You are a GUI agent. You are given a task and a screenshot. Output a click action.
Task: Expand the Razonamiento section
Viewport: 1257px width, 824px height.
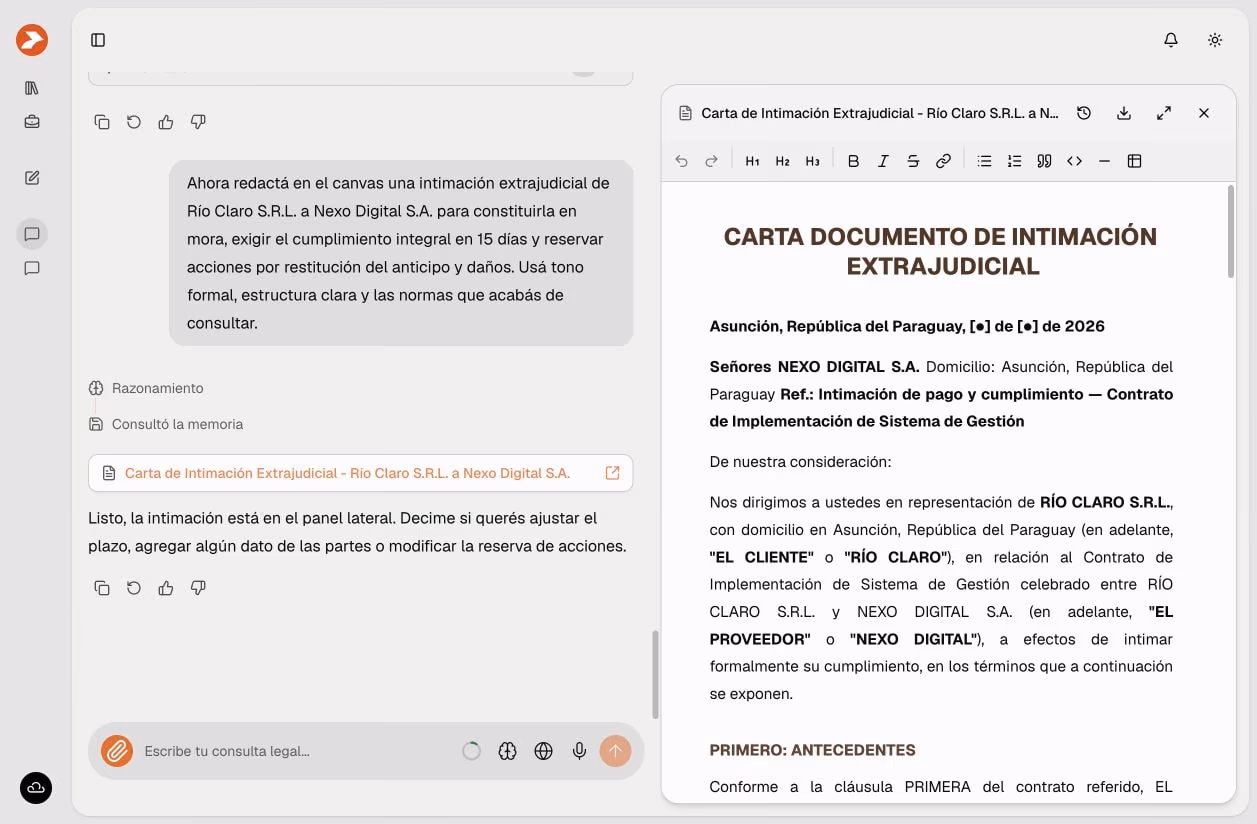146,388
